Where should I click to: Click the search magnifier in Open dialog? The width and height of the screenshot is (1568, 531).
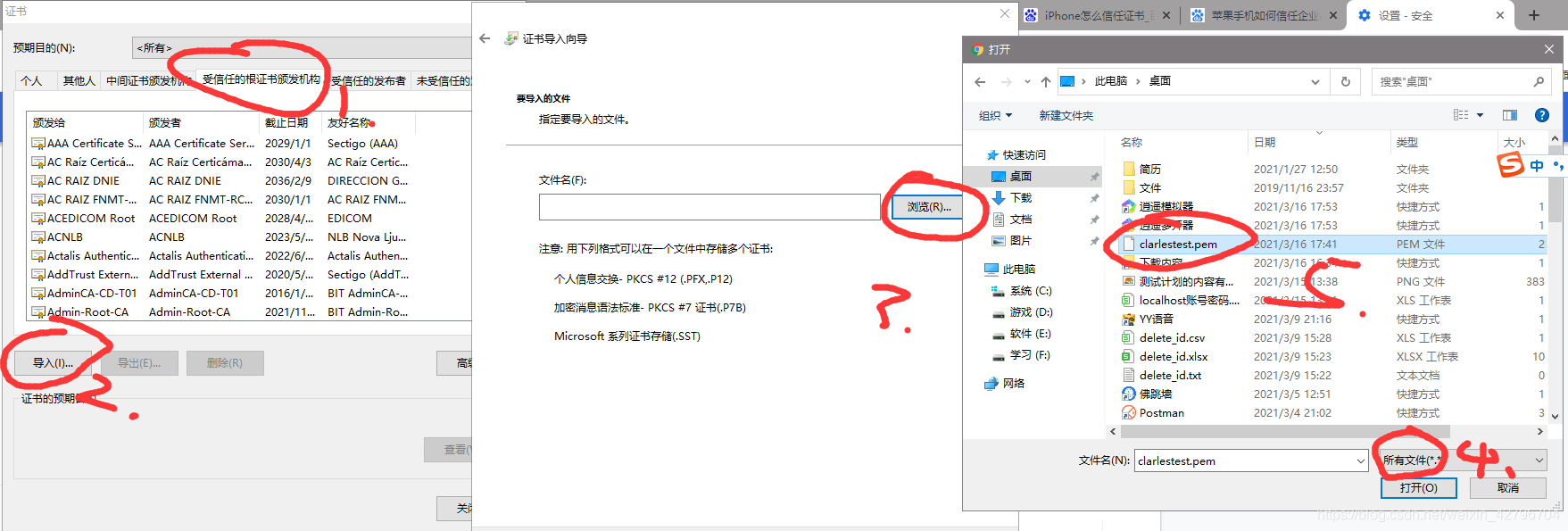pyautogui.click(x=1539, y=81)
